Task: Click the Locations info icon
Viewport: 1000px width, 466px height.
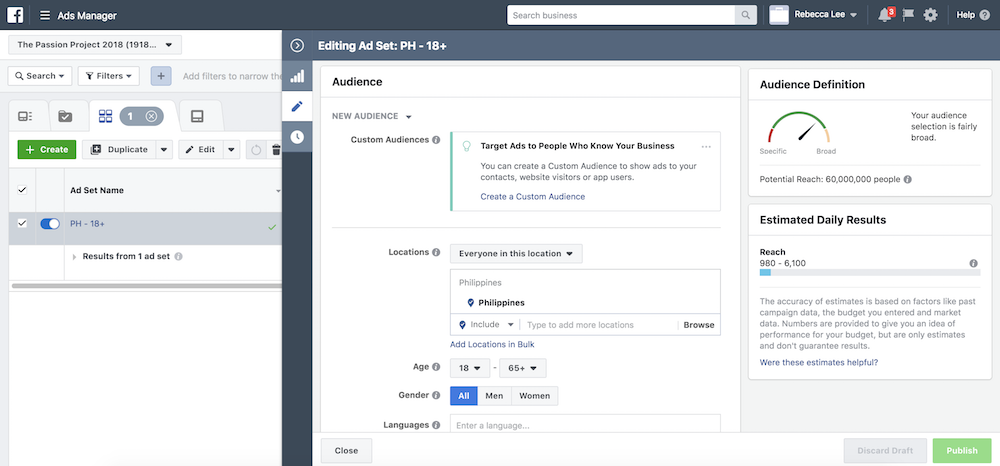Action: [436, 252]
